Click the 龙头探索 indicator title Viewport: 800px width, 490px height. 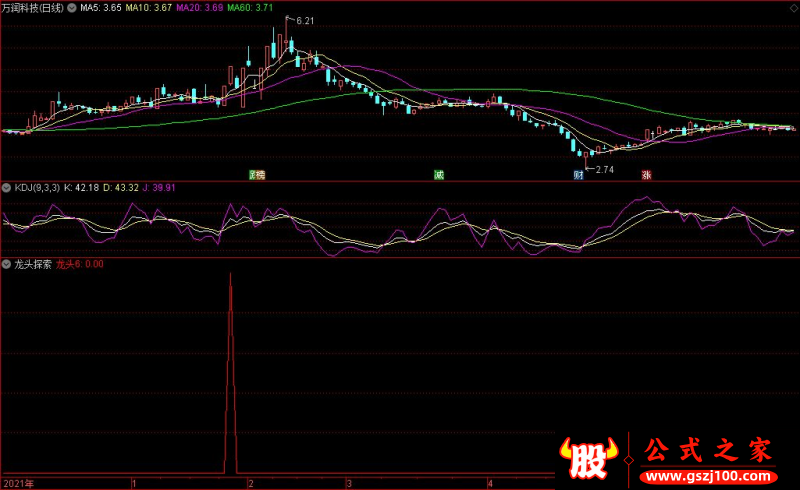33,264
